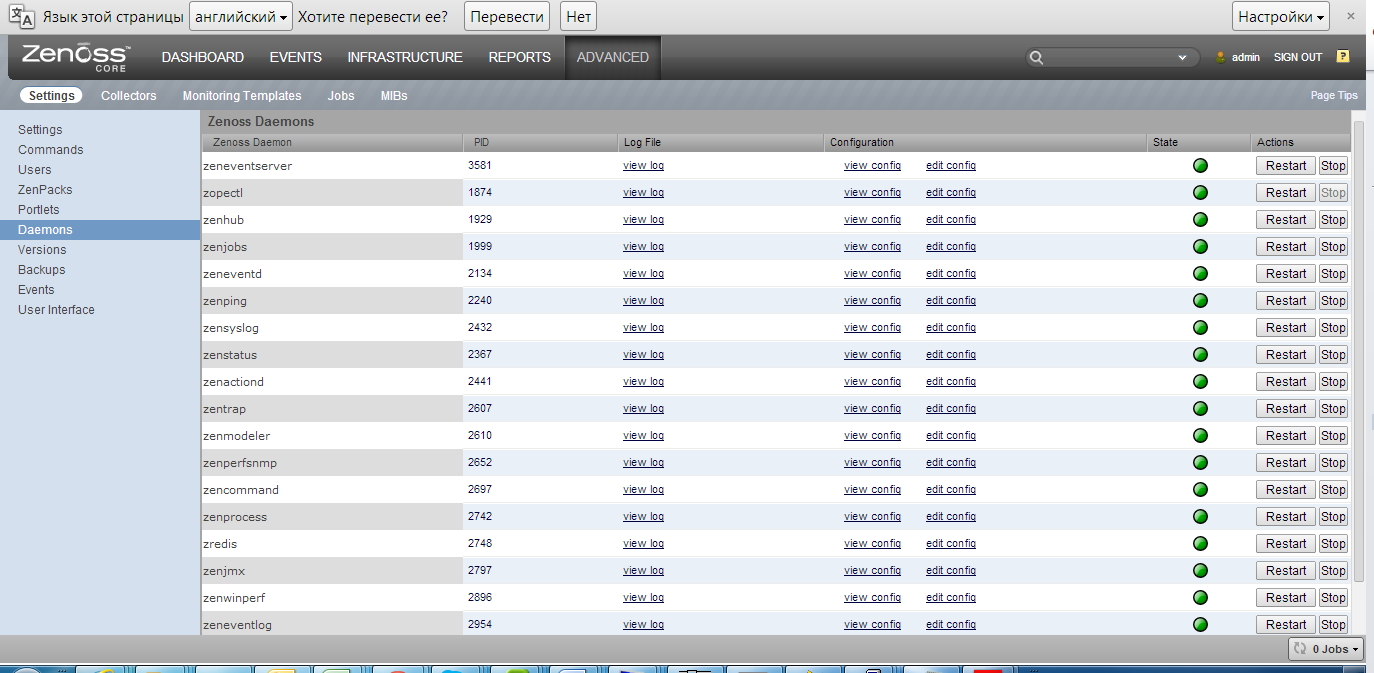View log for zenjobs
Screen dimensions: 1374x673
coord(643,247)
